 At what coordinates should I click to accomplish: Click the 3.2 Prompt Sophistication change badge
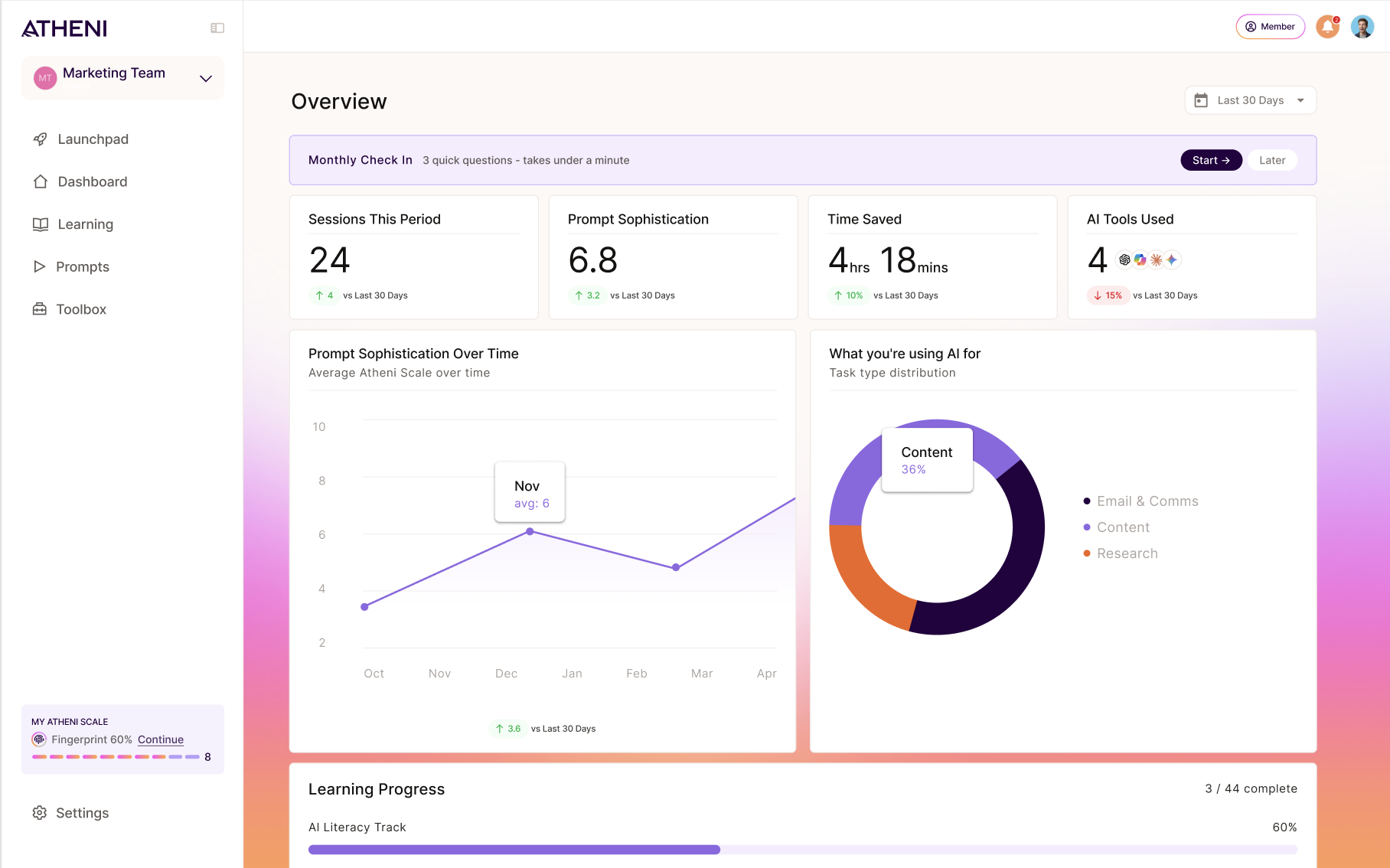click(588, 295)
